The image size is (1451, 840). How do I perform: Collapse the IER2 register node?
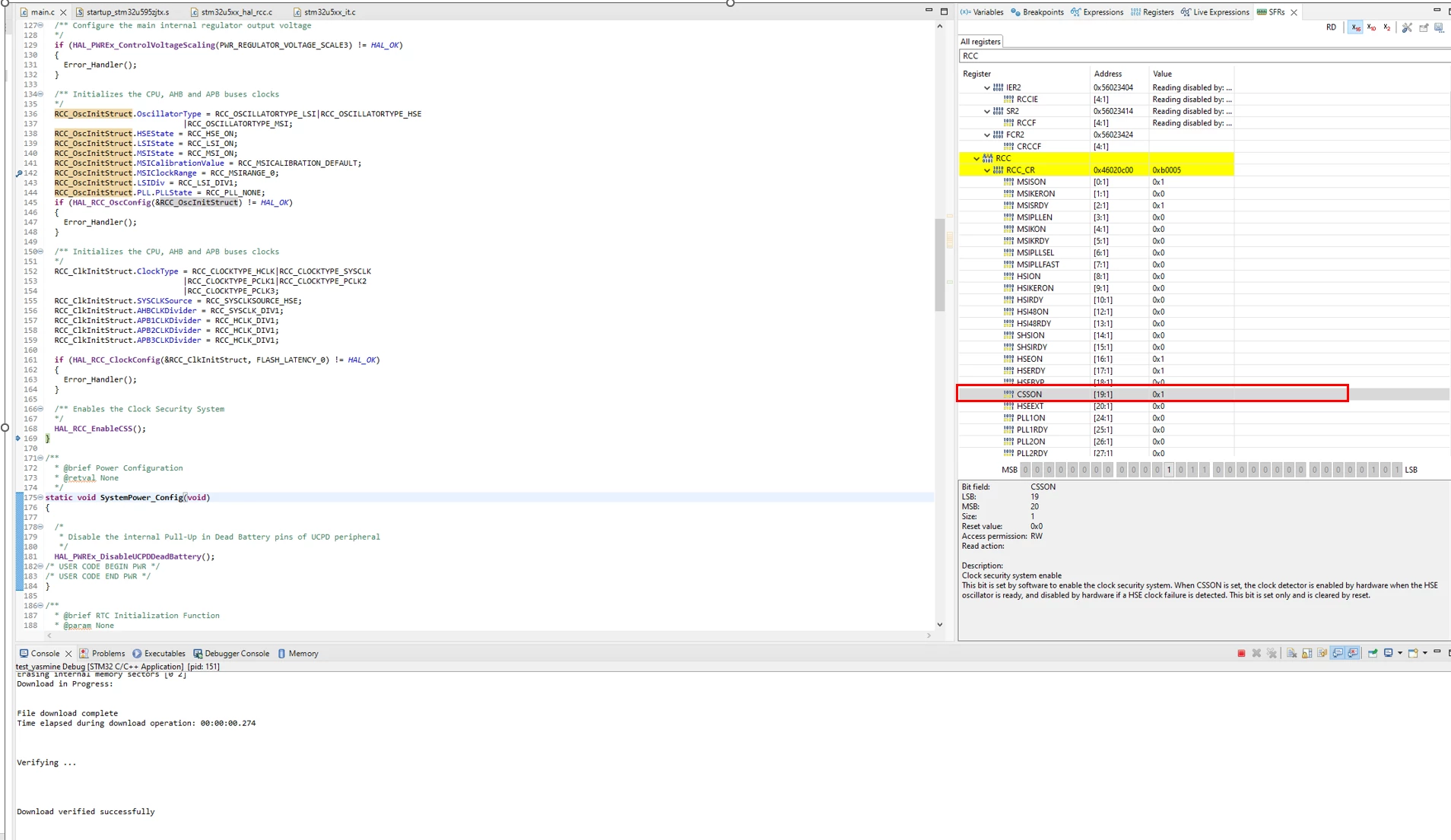click(x=987, y=87)
